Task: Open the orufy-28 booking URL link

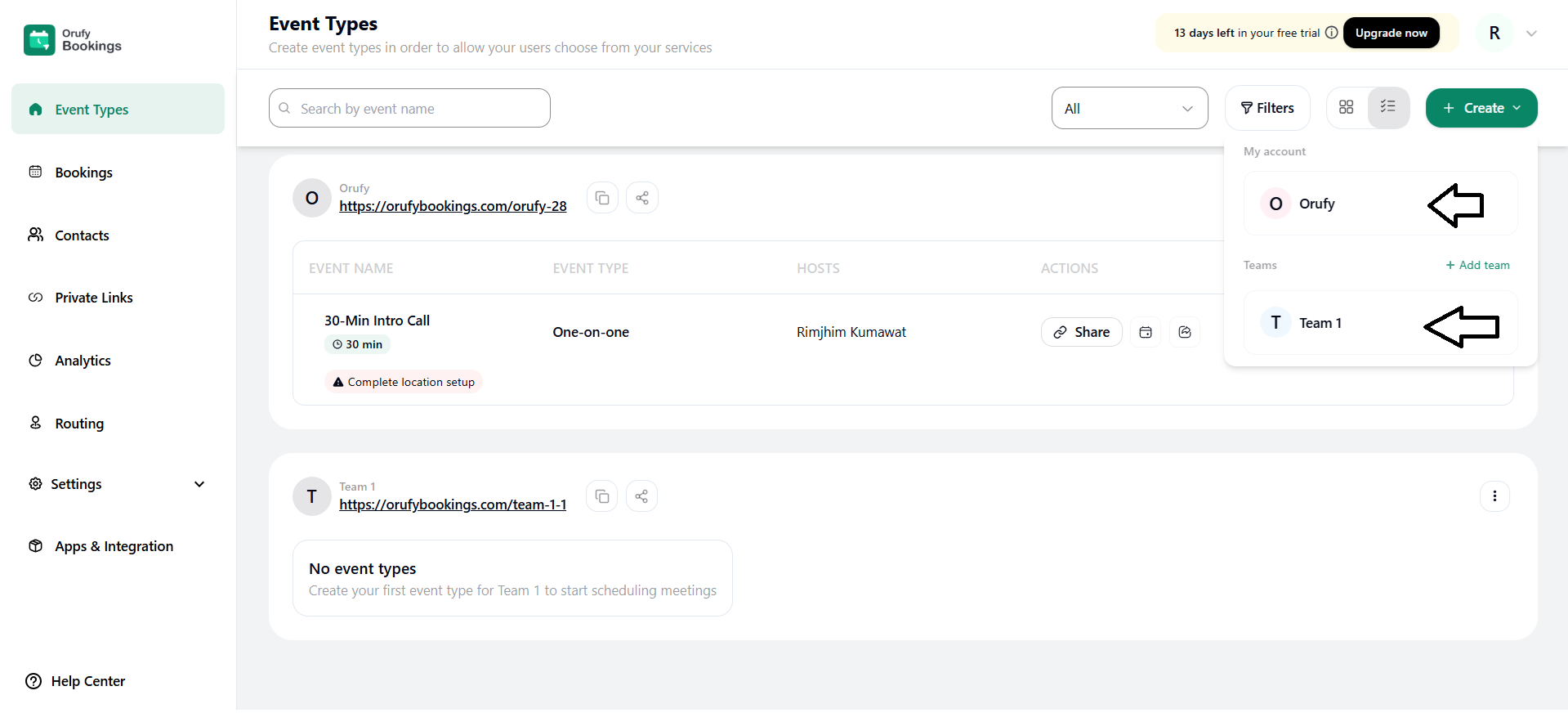Action: point(453,206)
